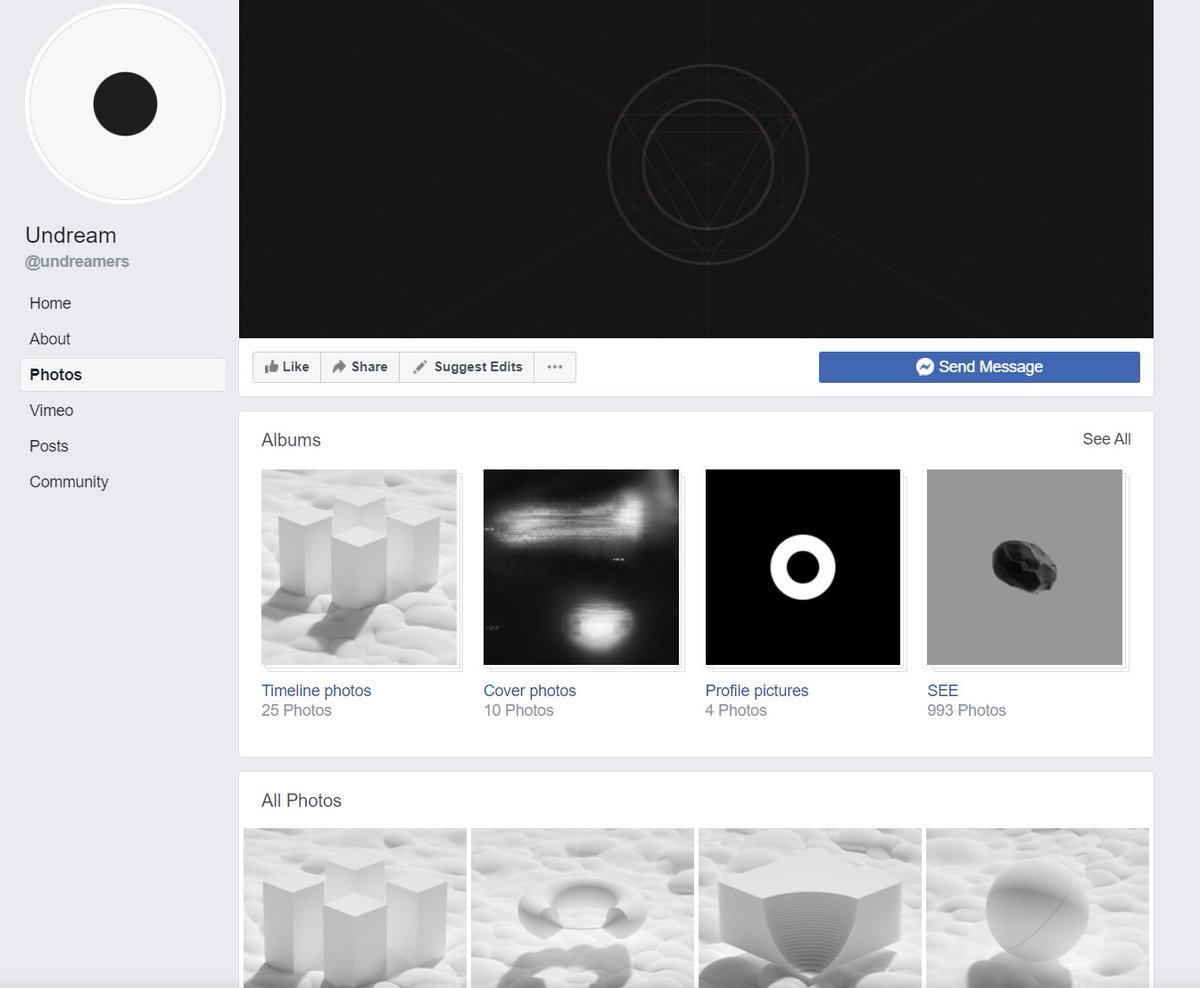1200x988 pixels.
Task: Open the cover photo image
Action: tap(696, 169)
